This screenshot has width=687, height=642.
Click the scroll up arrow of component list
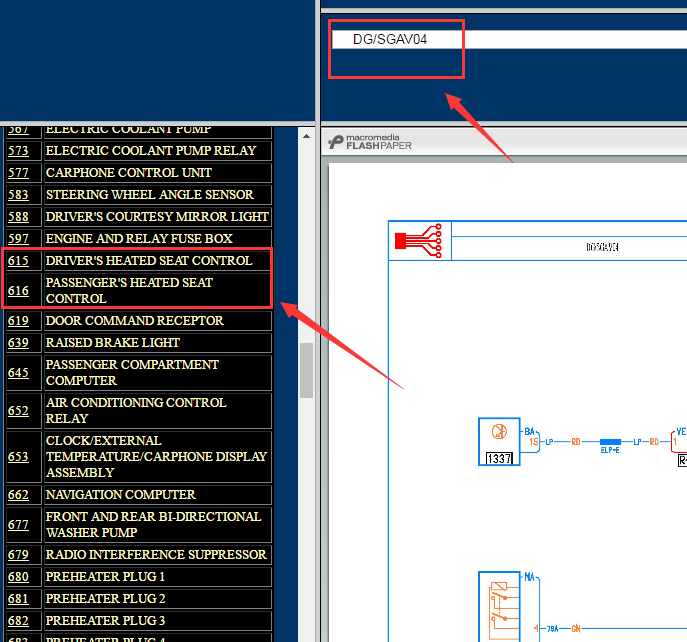tap(306, 136)
